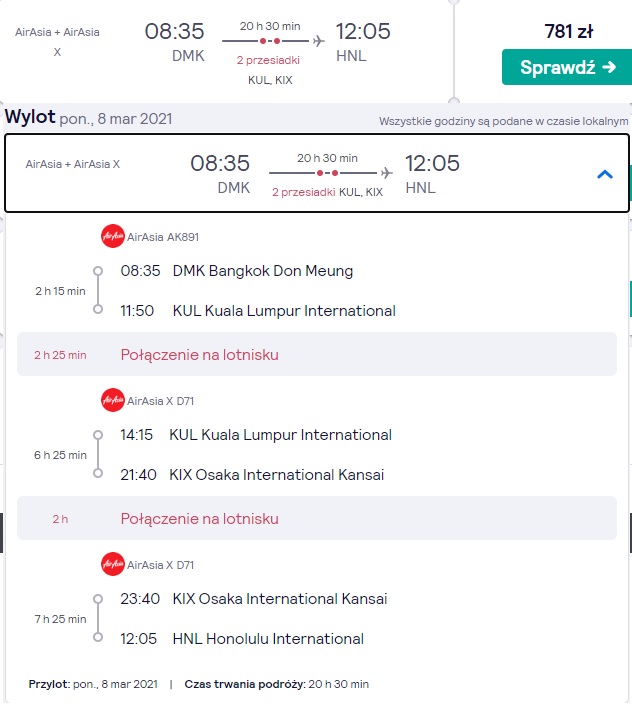Click airplane icon in top summary row
This screenshot has height=706, width=632.
coord(319,41)
